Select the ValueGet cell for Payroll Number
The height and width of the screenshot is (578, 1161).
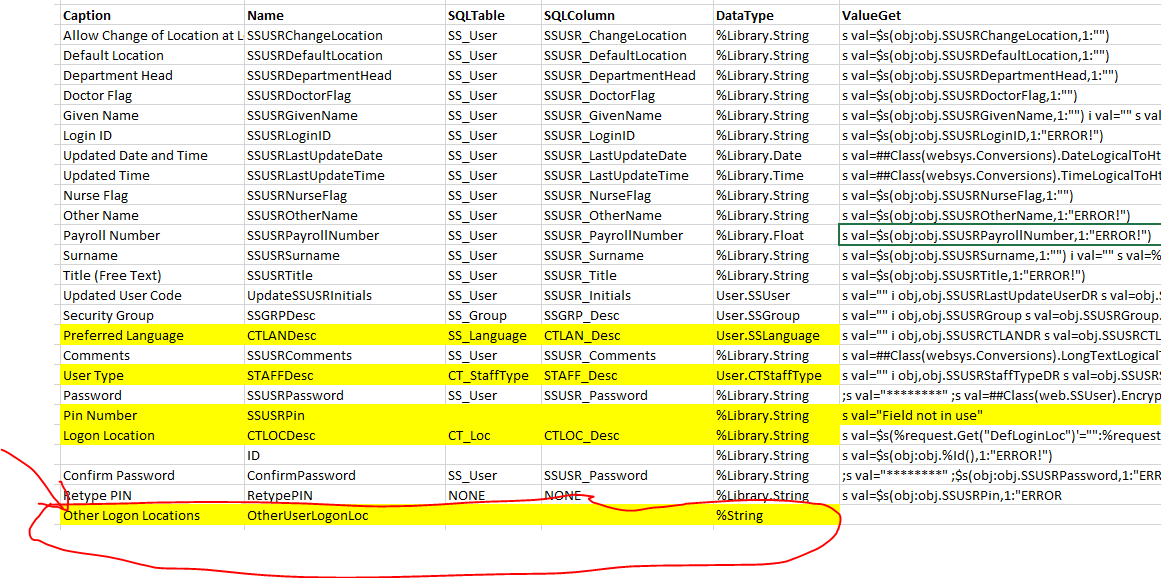[x=1000, y=236]
